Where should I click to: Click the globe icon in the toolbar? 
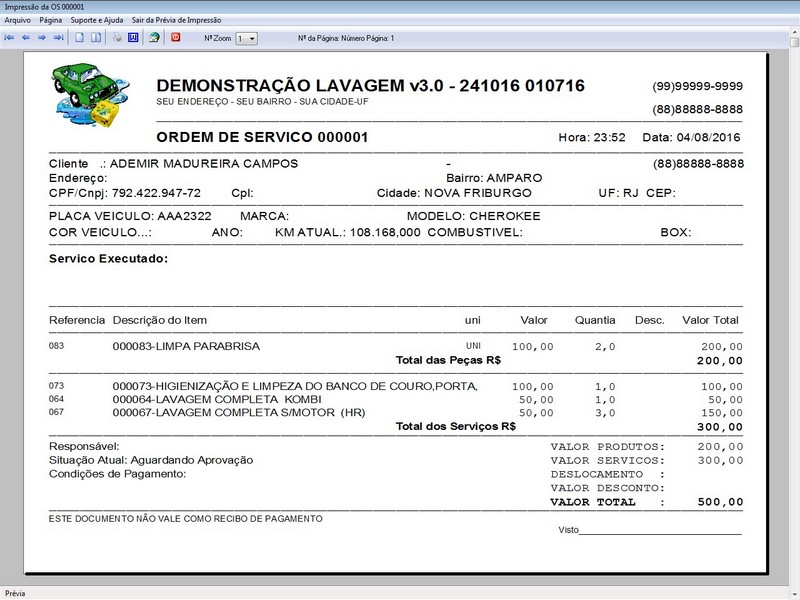pyautogui.click(x=153, y=37)
